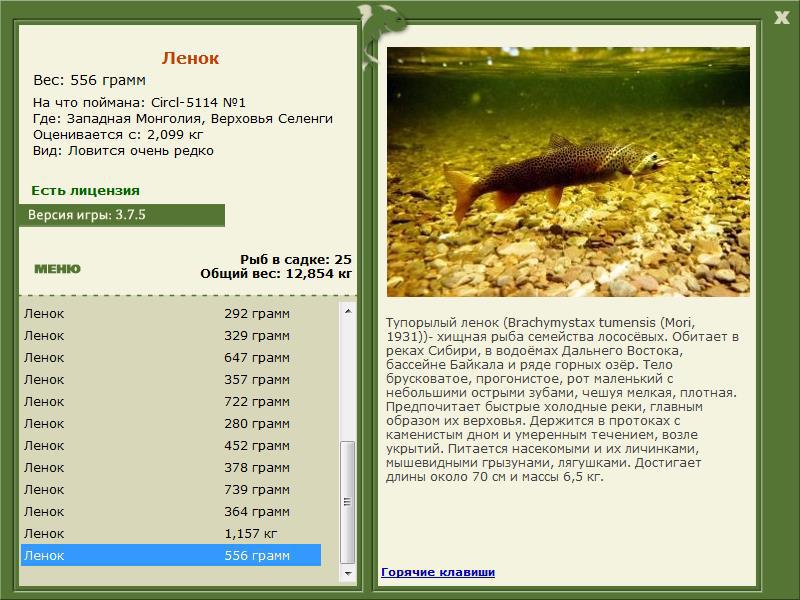
Task: Click the Вес: 556 грамм text
Action: click(x=89, y=80)
